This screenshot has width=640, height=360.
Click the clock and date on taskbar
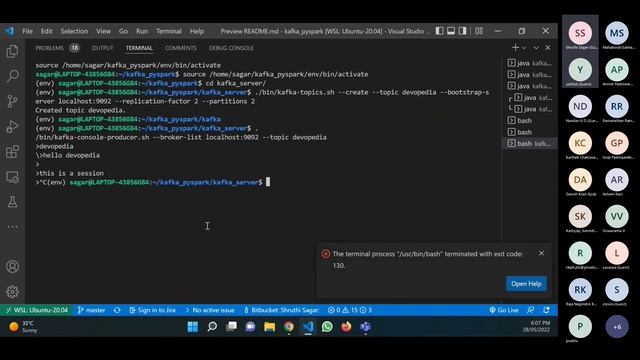(536, 326)
